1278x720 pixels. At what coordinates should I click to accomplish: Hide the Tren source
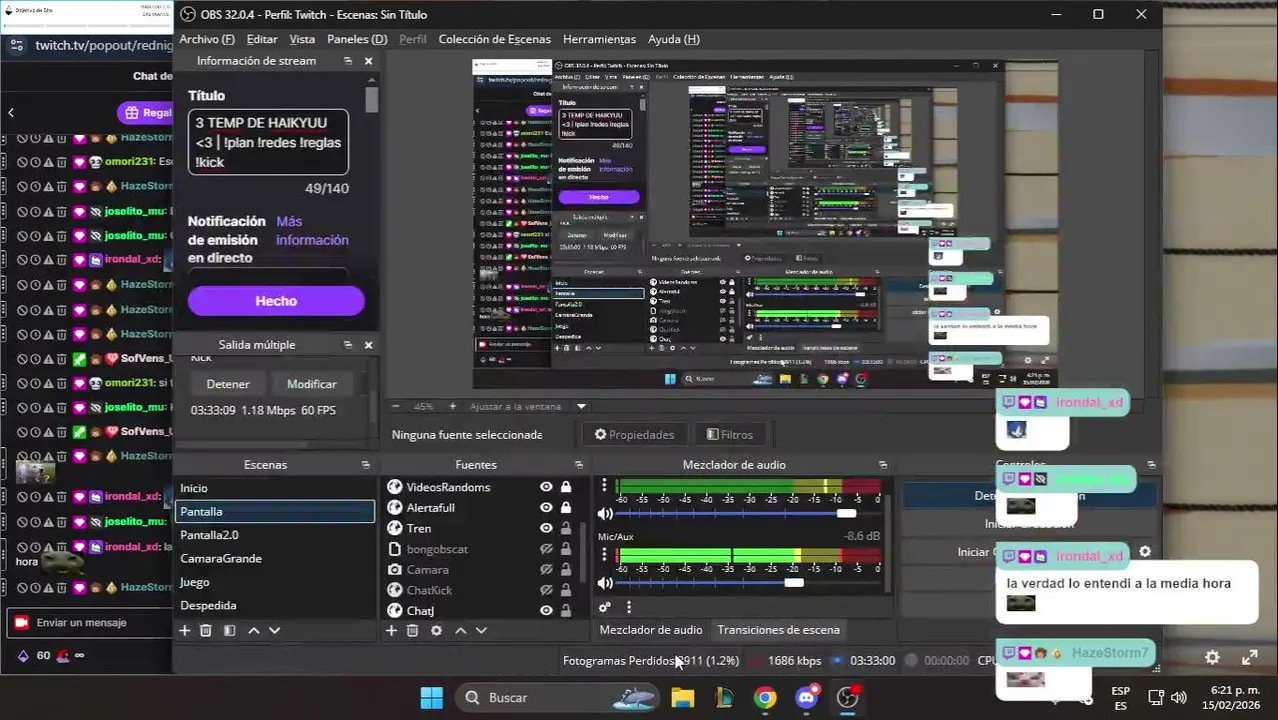point(546,529)
